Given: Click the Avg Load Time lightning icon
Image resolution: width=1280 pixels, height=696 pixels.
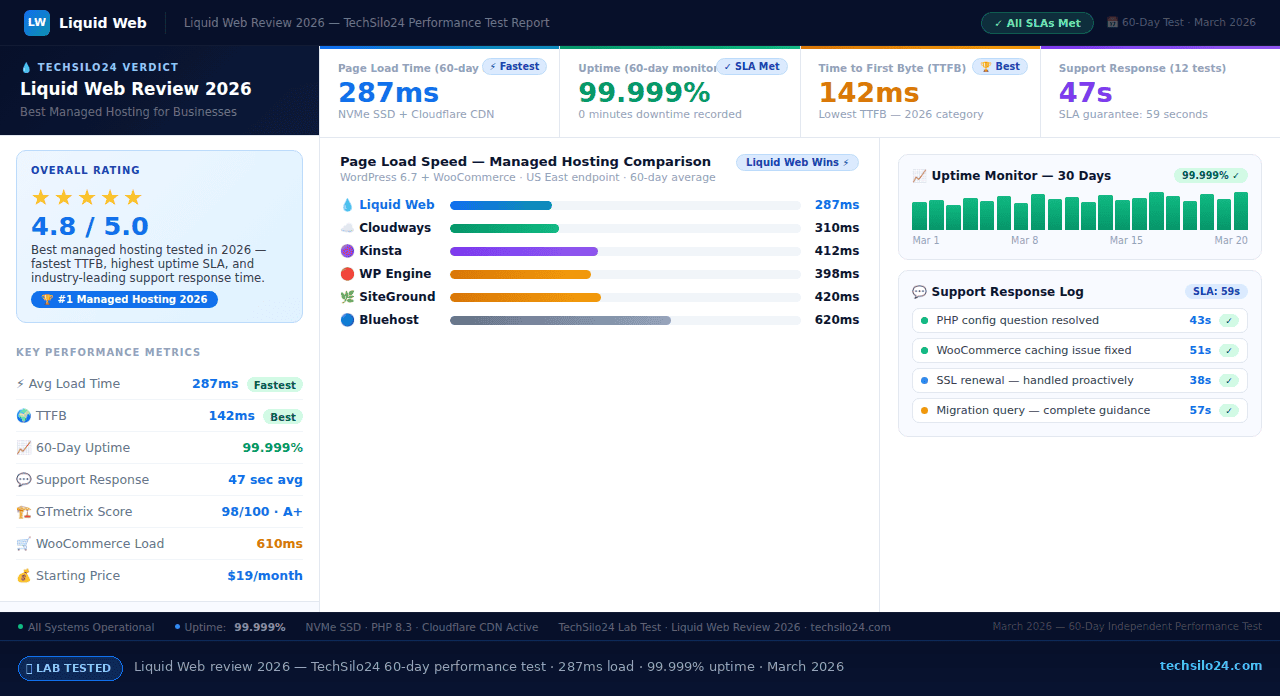Looking at the screenshot, I should (x=21, y=384).
